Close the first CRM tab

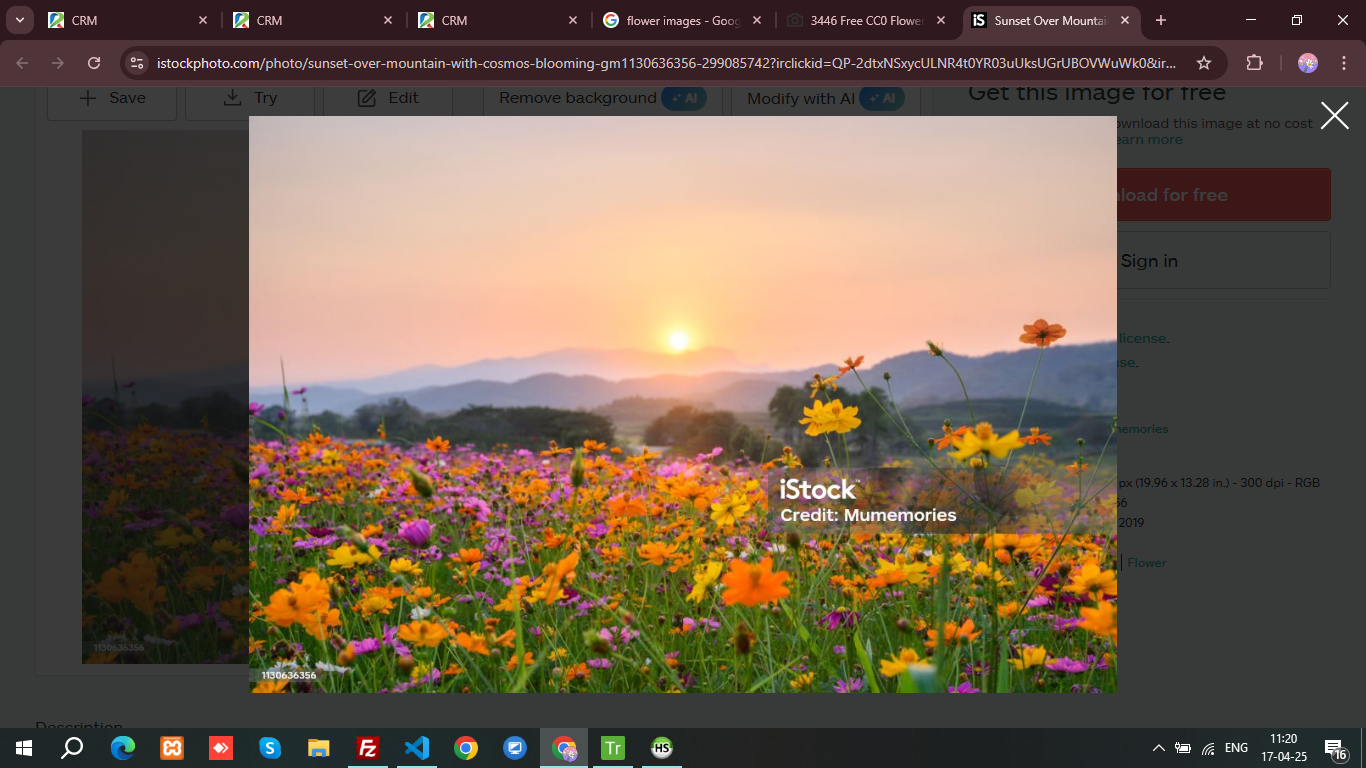point(202,20)
